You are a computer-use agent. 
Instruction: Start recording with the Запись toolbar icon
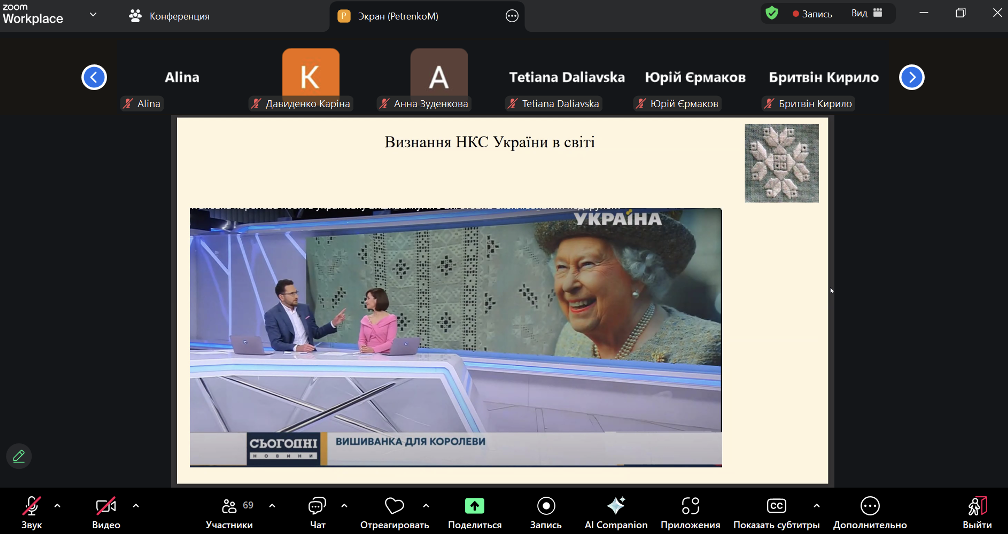coord(546,507)
